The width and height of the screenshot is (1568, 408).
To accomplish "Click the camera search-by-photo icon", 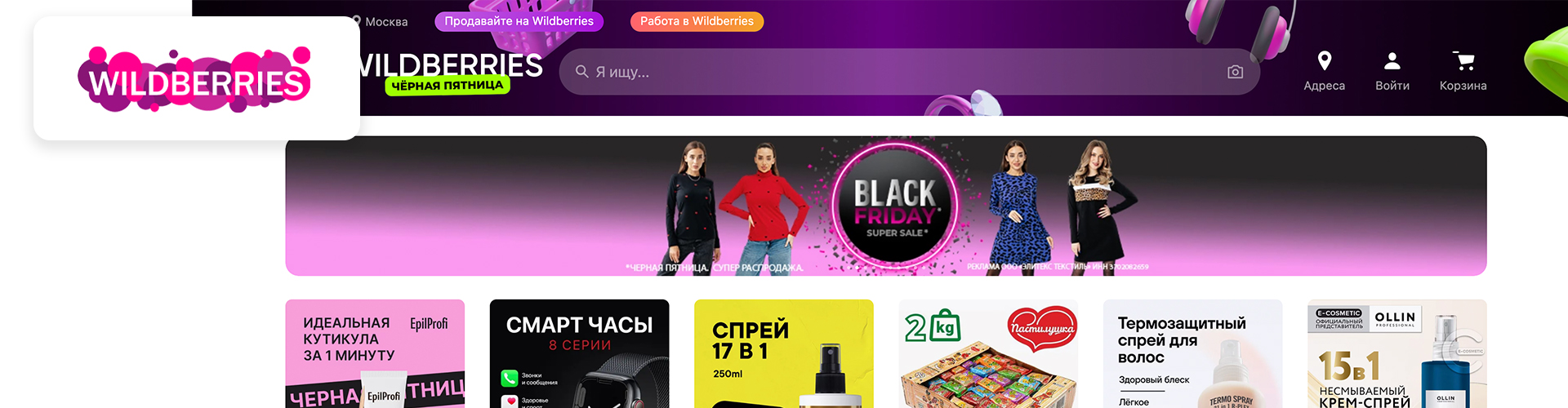I will (x=1235, y=72).
